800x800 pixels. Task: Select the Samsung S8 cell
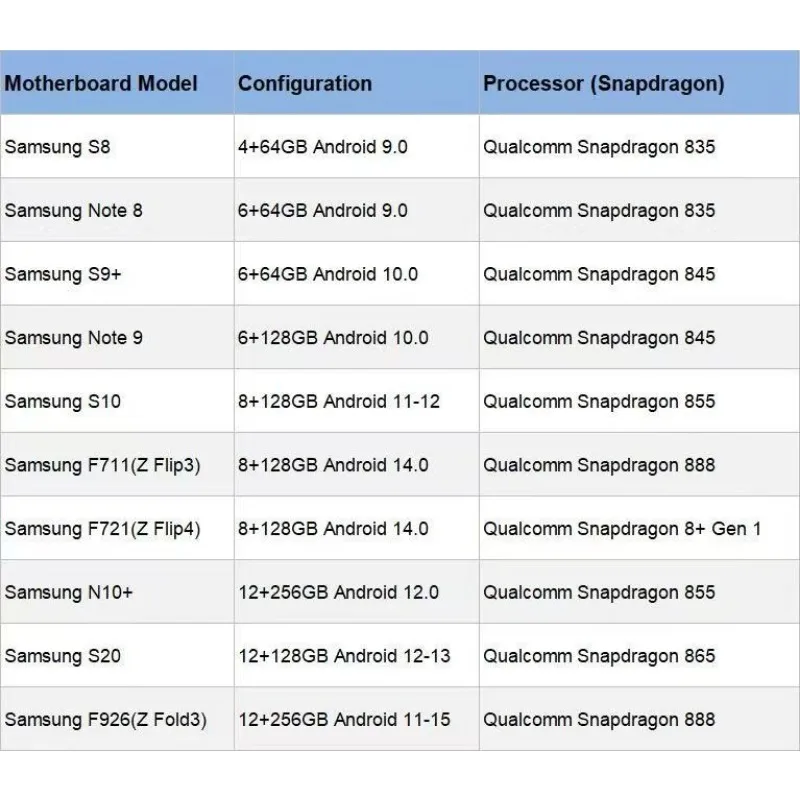[x=58, y=147]
